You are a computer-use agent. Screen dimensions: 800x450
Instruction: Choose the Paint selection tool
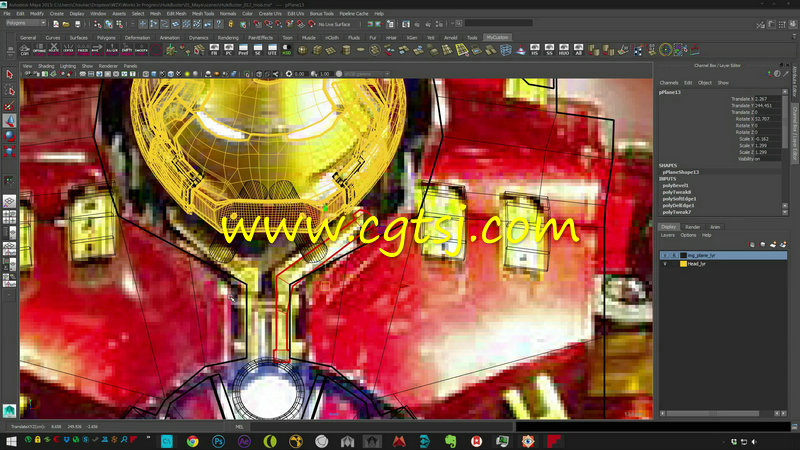pos(9,106)
